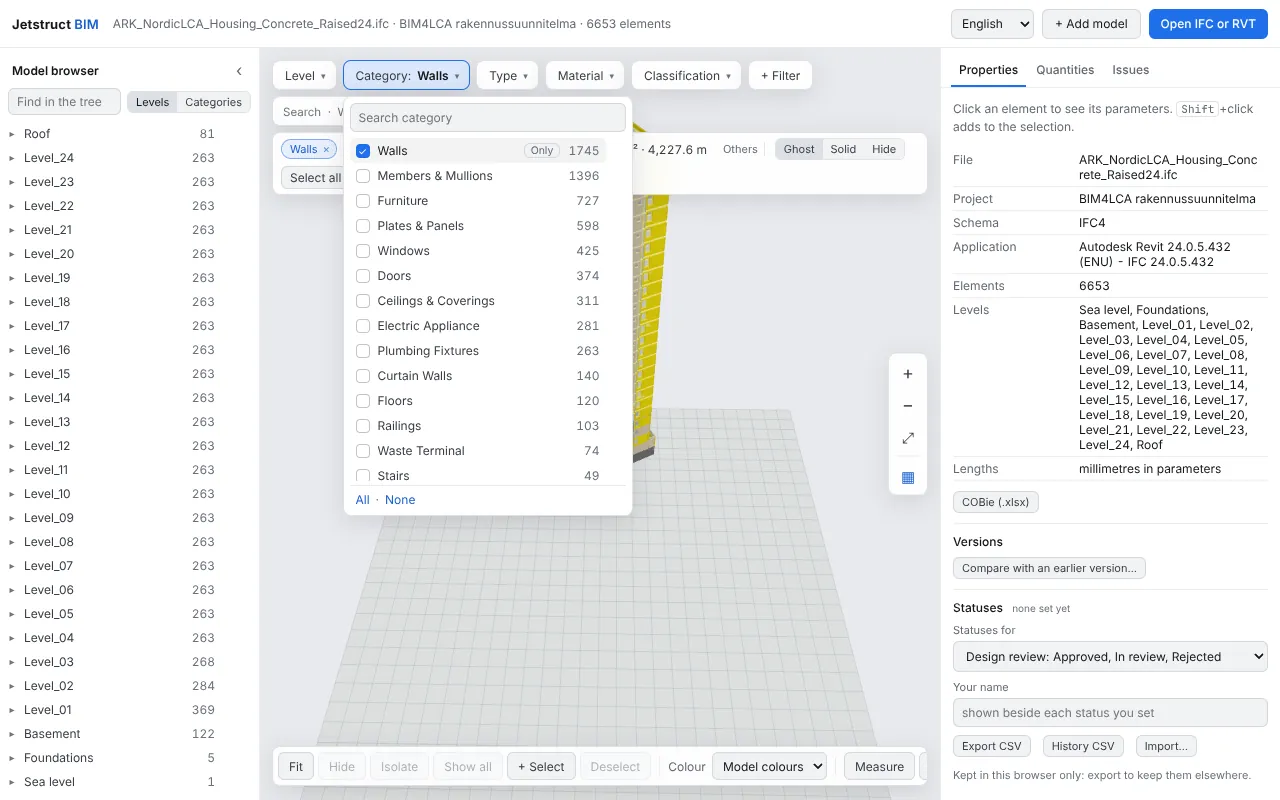The height and width of the screenshot is (800, 1280).
Task: Select the Windows category checkbox
Action: tap(363, 251)
